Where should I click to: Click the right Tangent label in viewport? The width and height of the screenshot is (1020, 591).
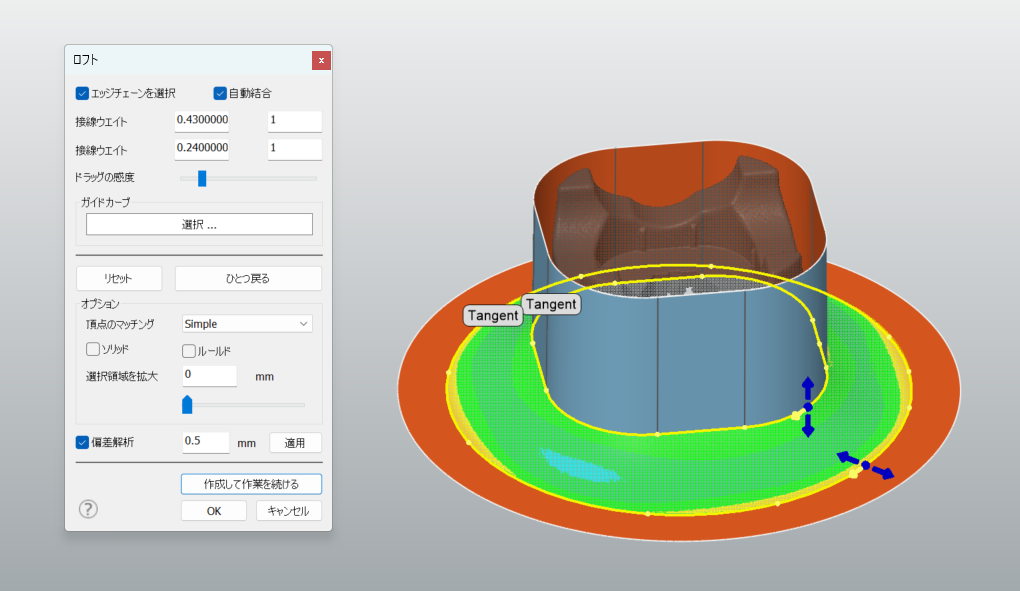click(x=551, y=303)
